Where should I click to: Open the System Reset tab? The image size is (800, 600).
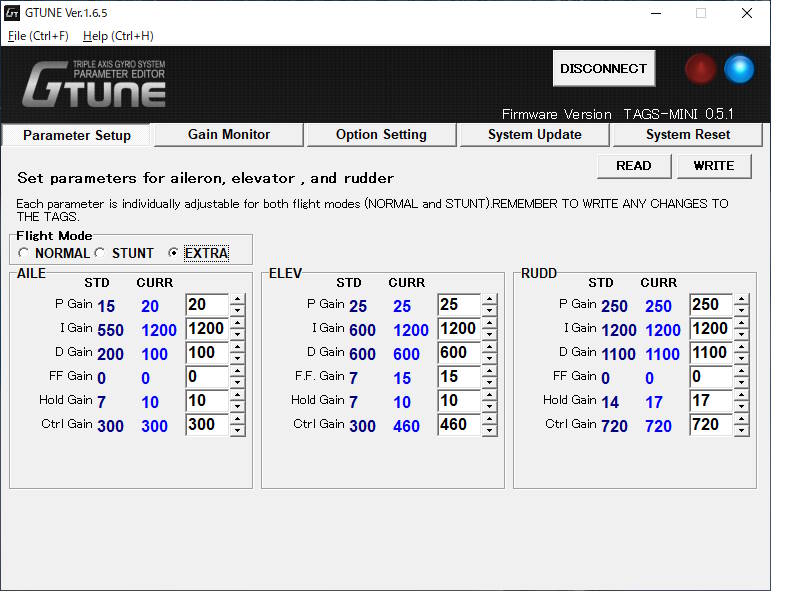[688, 135]
